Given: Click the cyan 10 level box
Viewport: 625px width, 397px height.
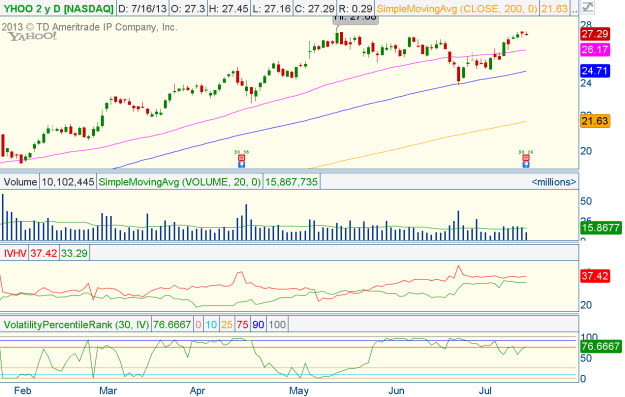Looking at the screenshot, I should coord(211,324).
